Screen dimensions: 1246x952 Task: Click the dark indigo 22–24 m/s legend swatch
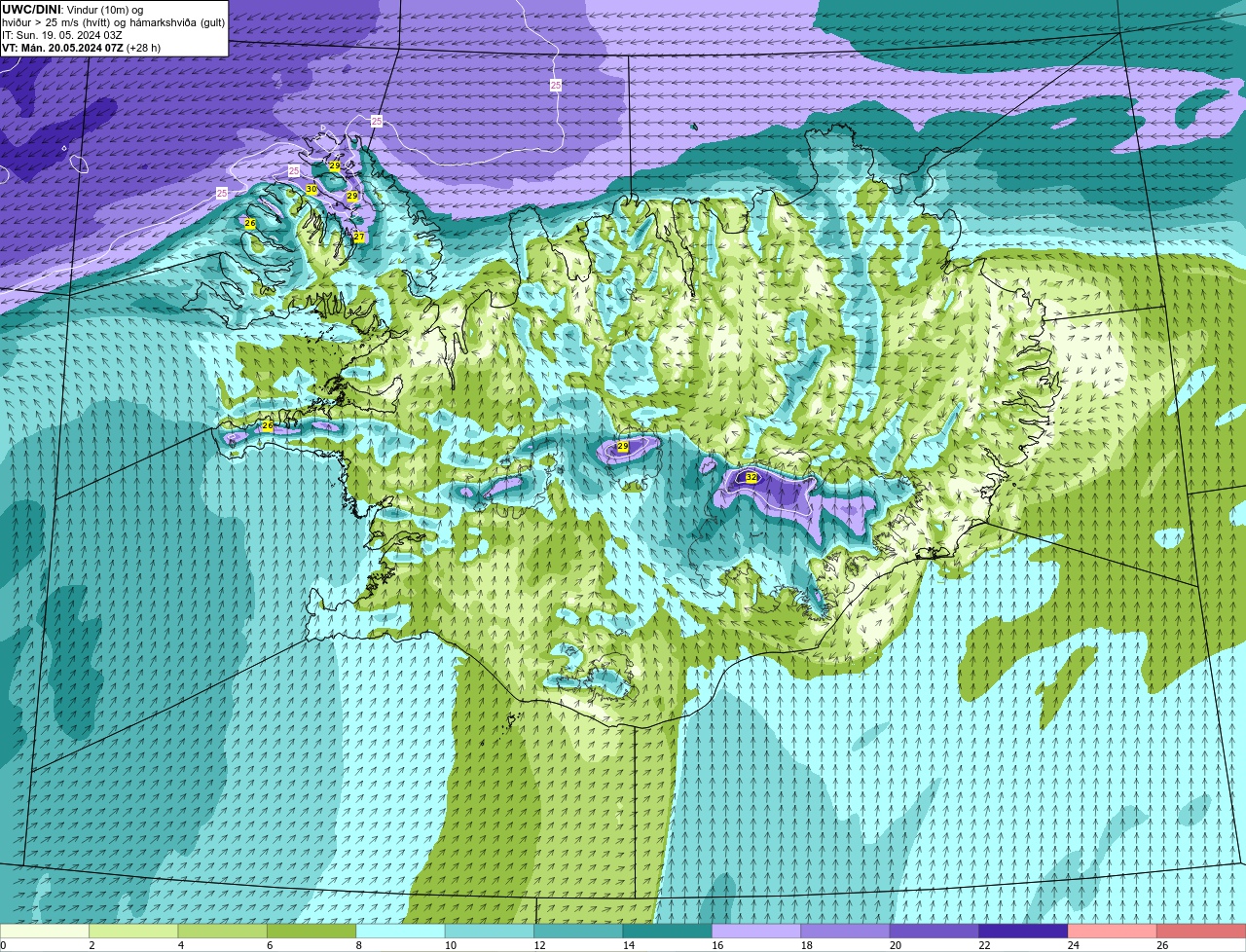pyautogui.click(x=1023, y=932)
